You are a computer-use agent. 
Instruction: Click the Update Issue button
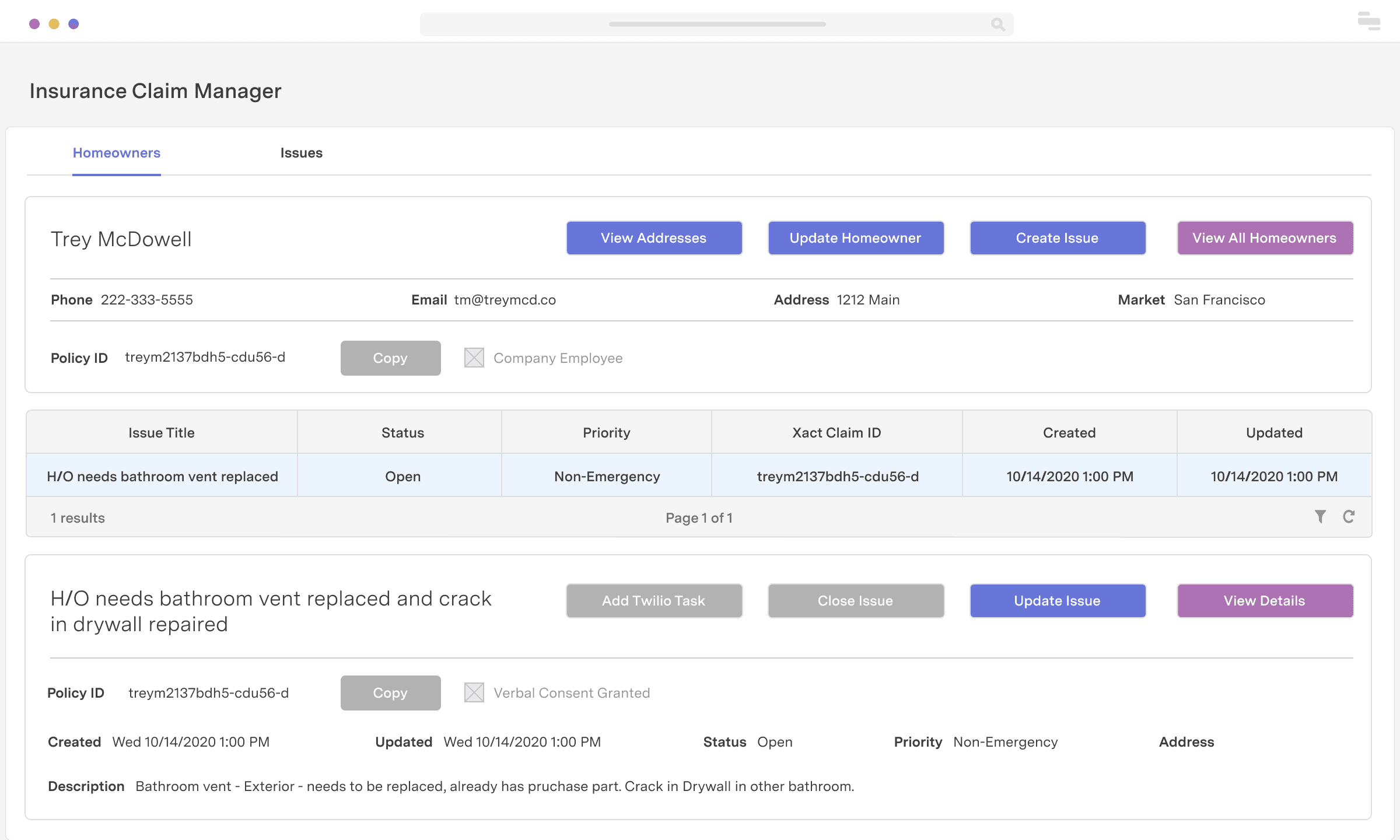(1057, 601)
